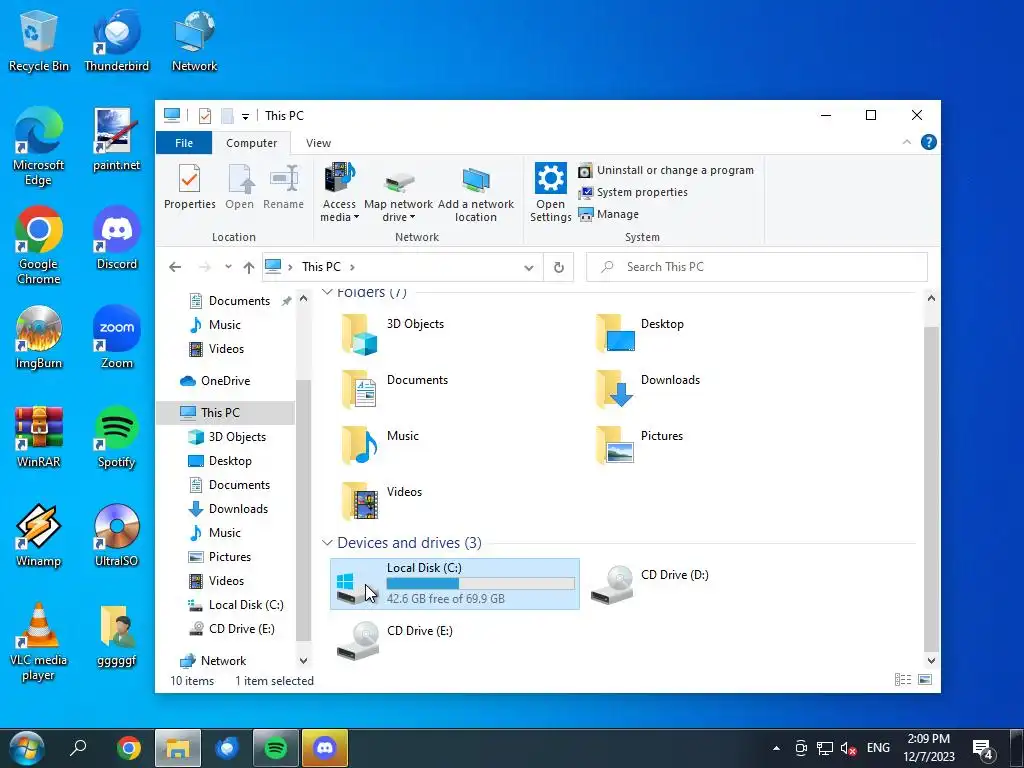Open the Access media menu
Screen dimensions: 1024x768
(339, 193)
